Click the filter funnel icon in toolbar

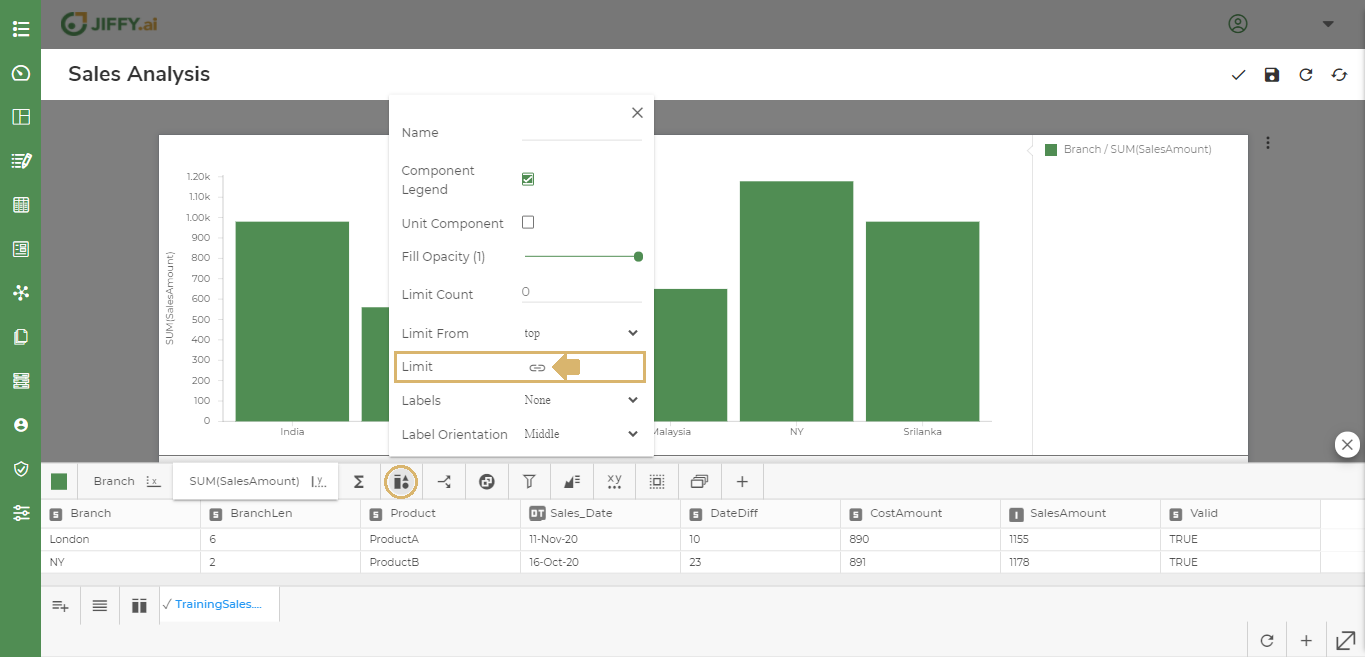click(529, 481)
